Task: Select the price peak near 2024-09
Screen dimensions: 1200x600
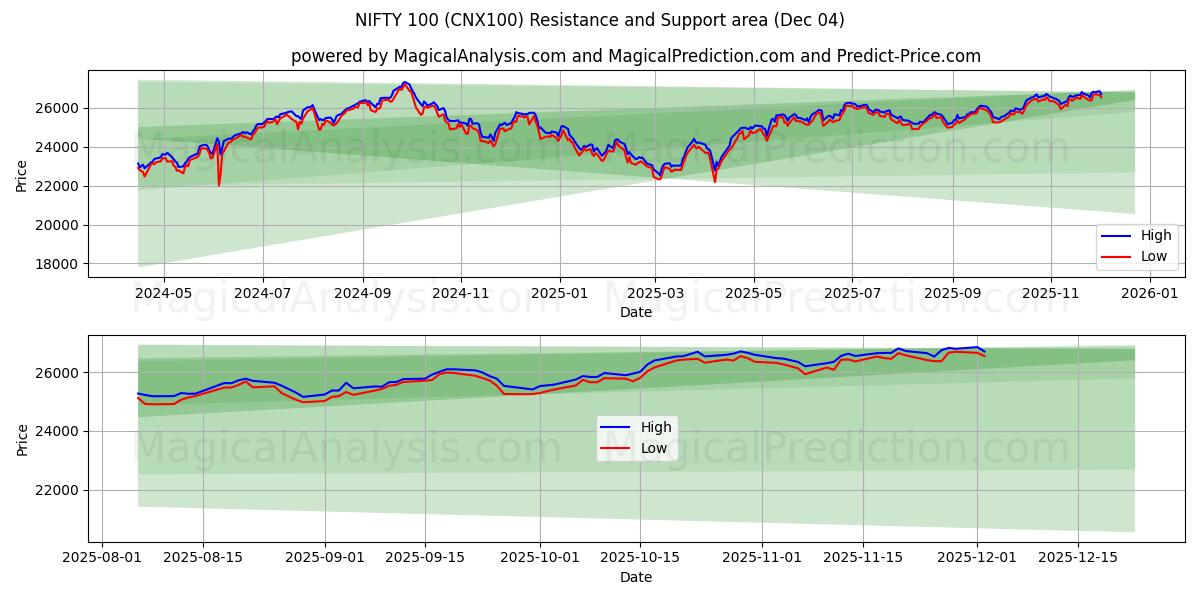Action: click(404, 84)
